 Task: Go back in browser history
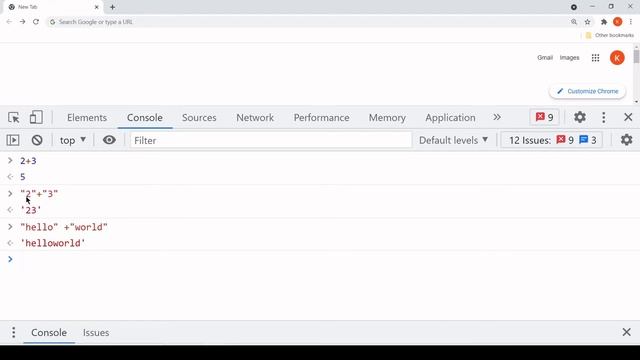coord(9,22)
